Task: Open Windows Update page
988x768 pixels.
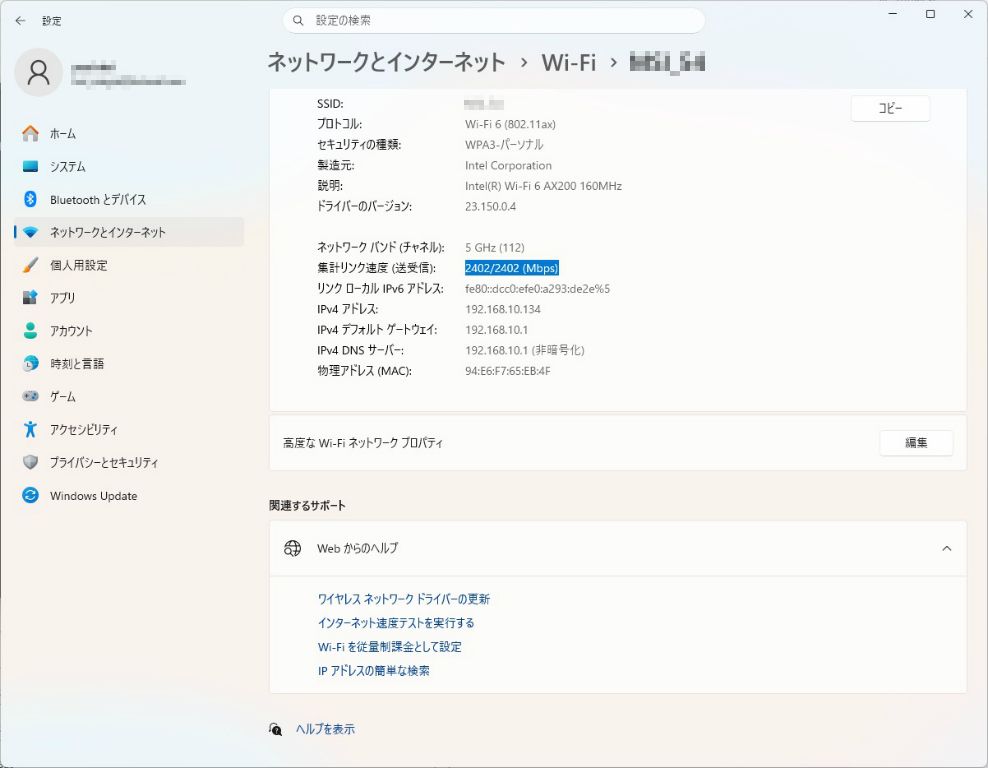Action: tap(129, 495)
